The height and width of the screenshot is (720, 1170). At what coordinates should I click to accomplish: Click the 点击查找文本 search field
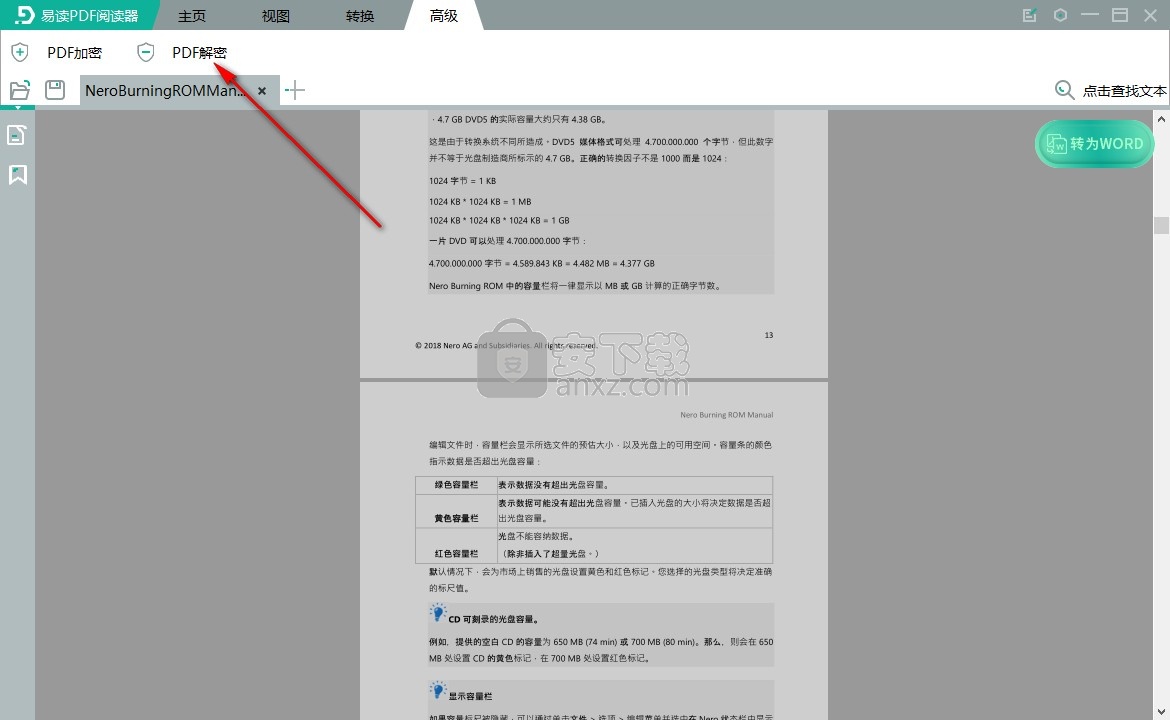point(1124,91)
